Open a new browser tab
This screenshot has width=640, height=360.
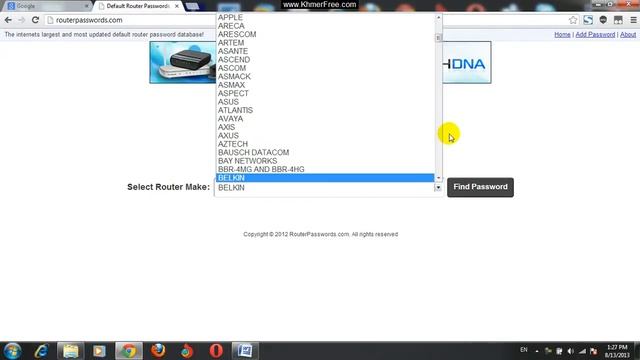coord(192,6)
